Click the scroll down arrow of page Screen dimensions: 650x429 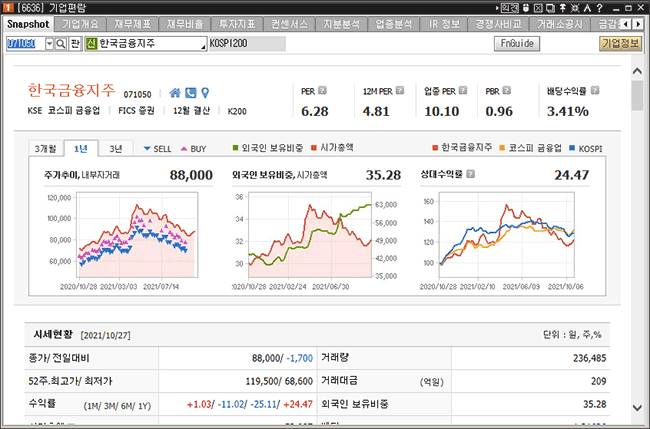[x=638, y=407]
